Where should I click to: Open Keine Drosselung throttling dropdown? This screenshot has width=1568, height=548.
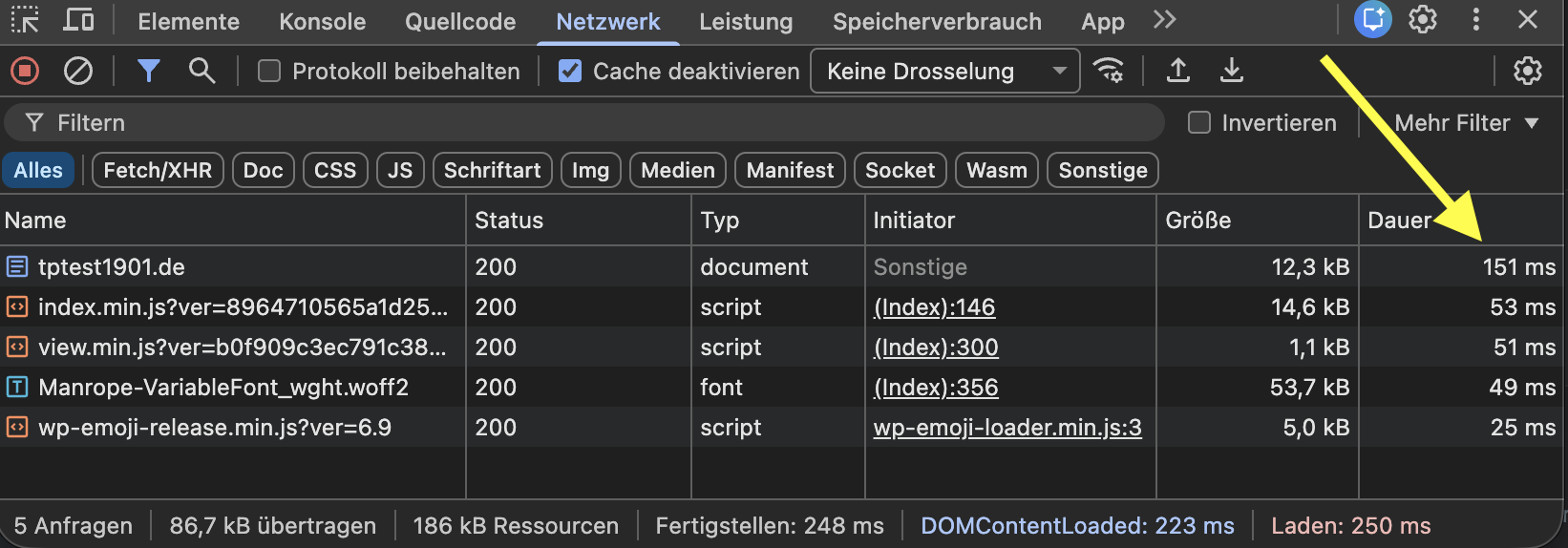[944, 71]
